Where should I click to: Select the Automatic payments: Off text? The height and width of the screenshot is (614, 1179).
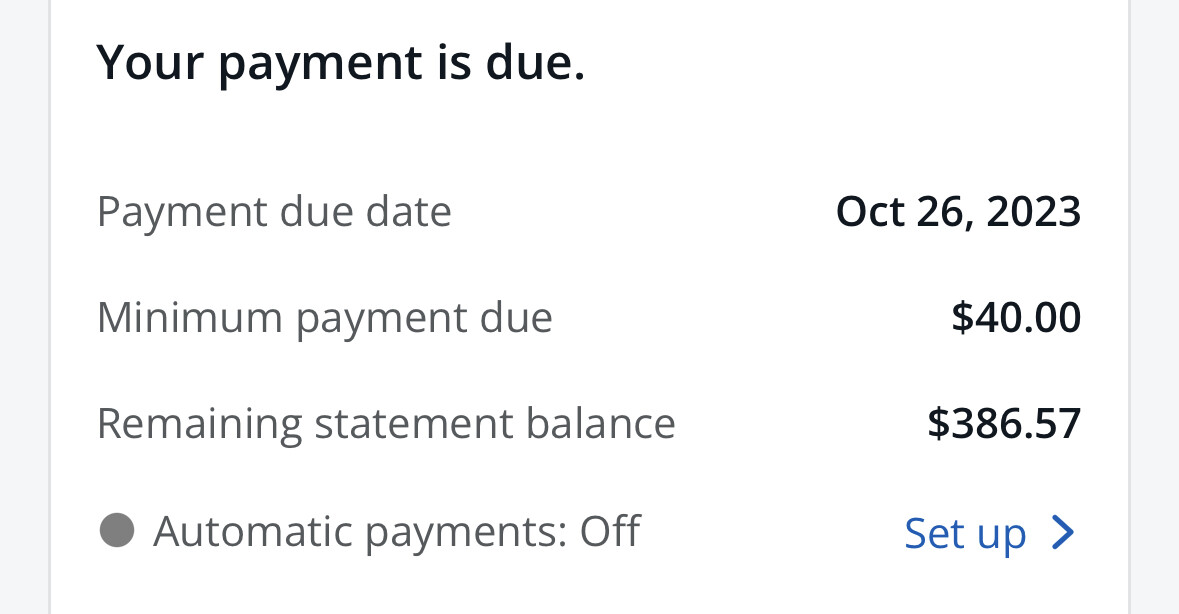[x=396, y=531]
